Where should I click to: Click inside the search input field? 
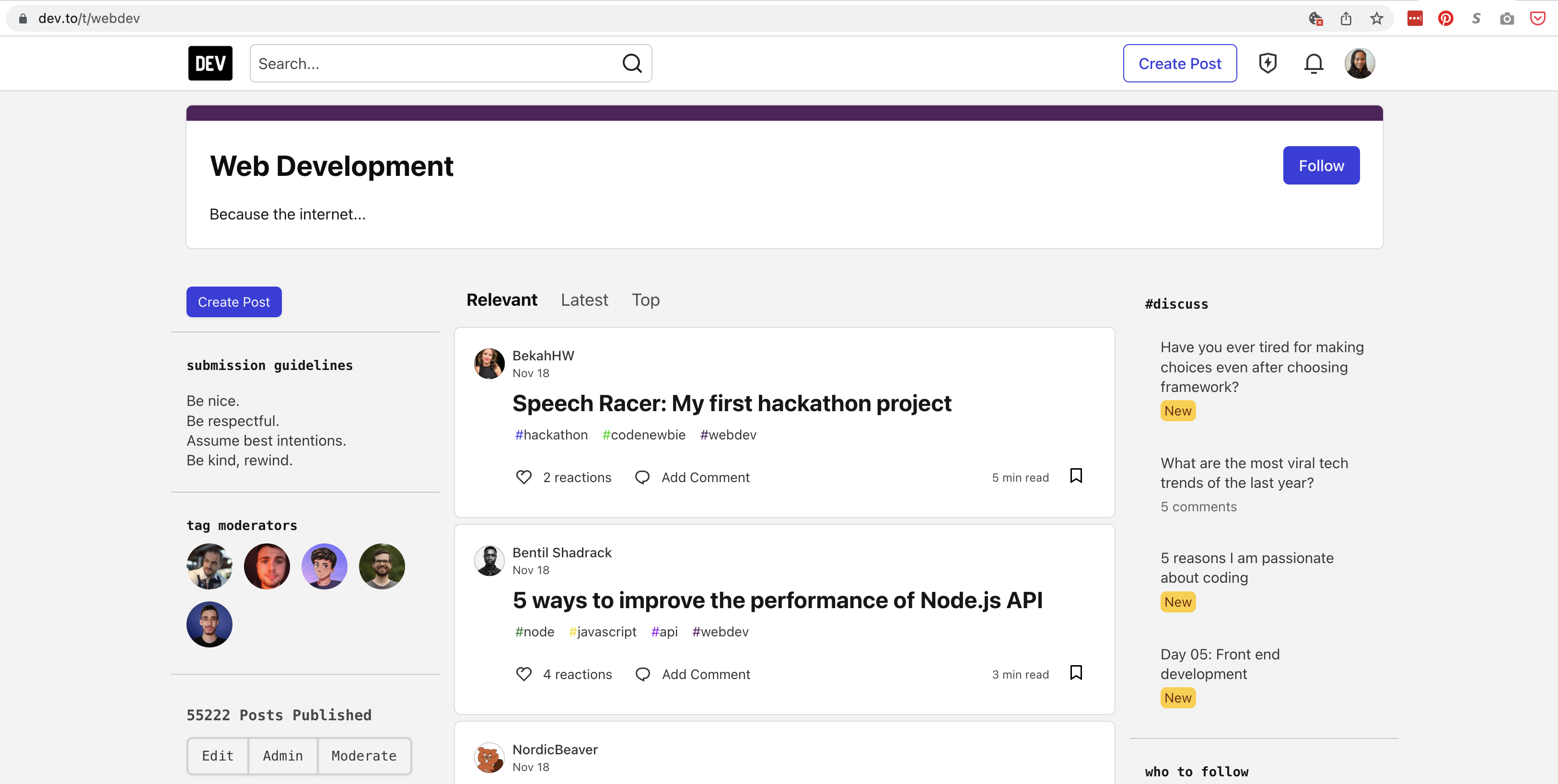423,63
